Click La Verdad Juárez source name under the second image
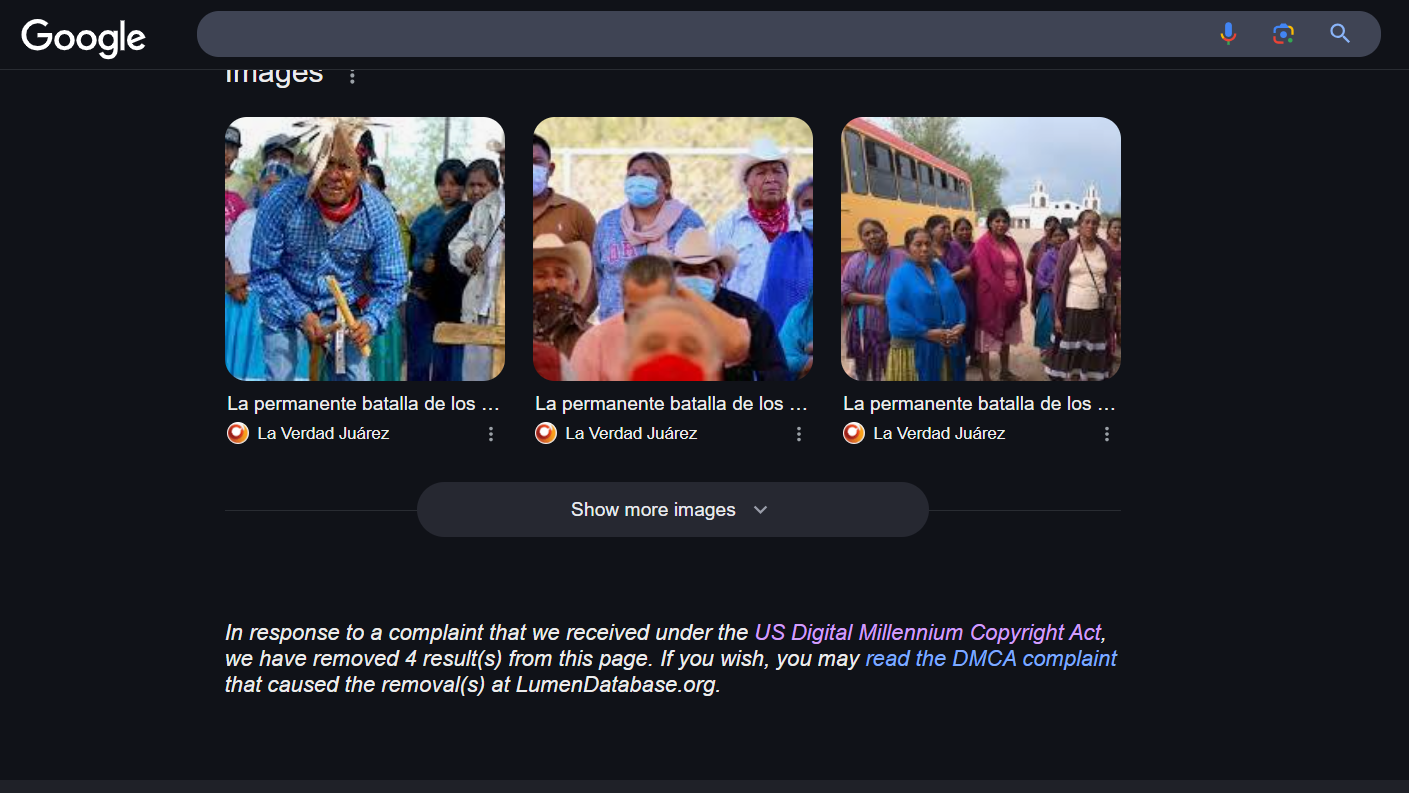The image size is (1409, 793). tap(631, 433)
